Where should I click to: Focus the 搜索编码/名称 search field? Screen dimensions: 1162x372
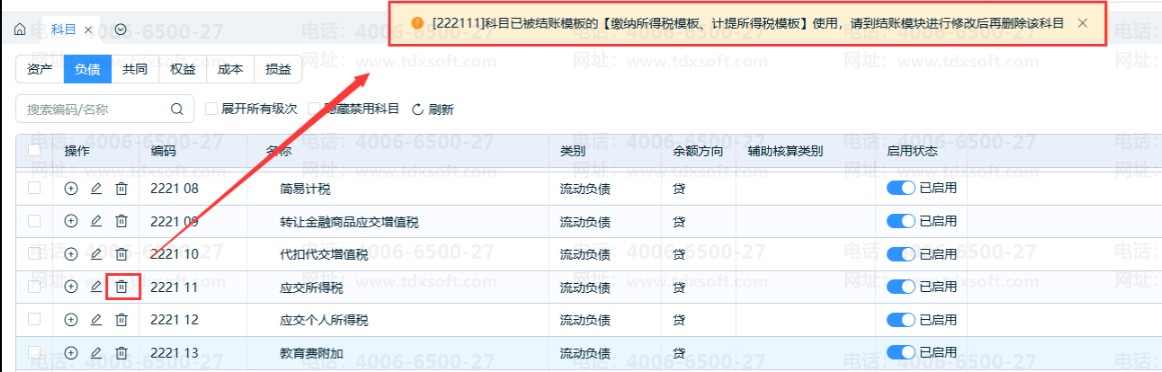104,109
